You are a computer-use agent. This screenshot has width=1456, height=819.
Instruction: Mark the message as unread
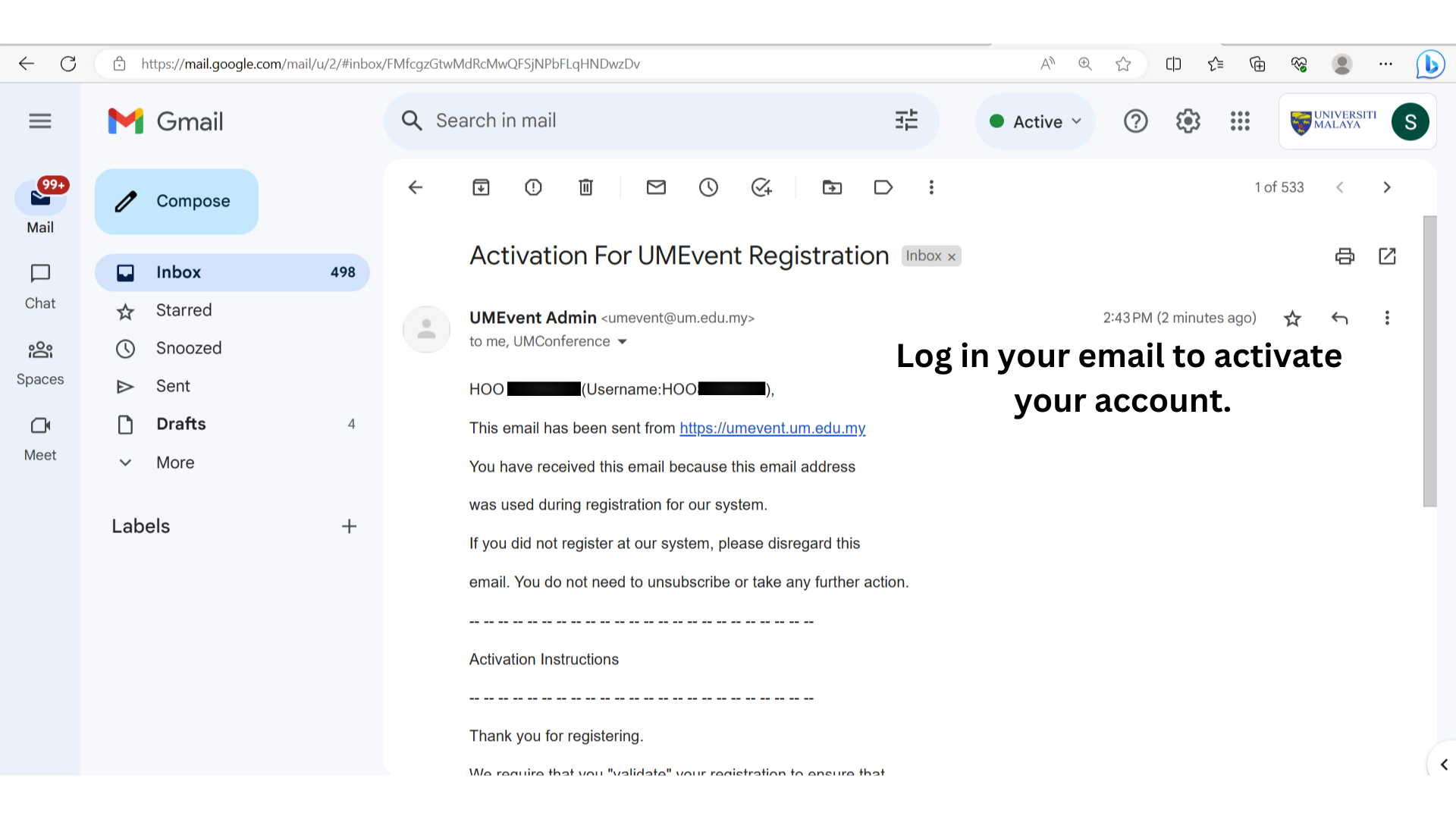656,187
